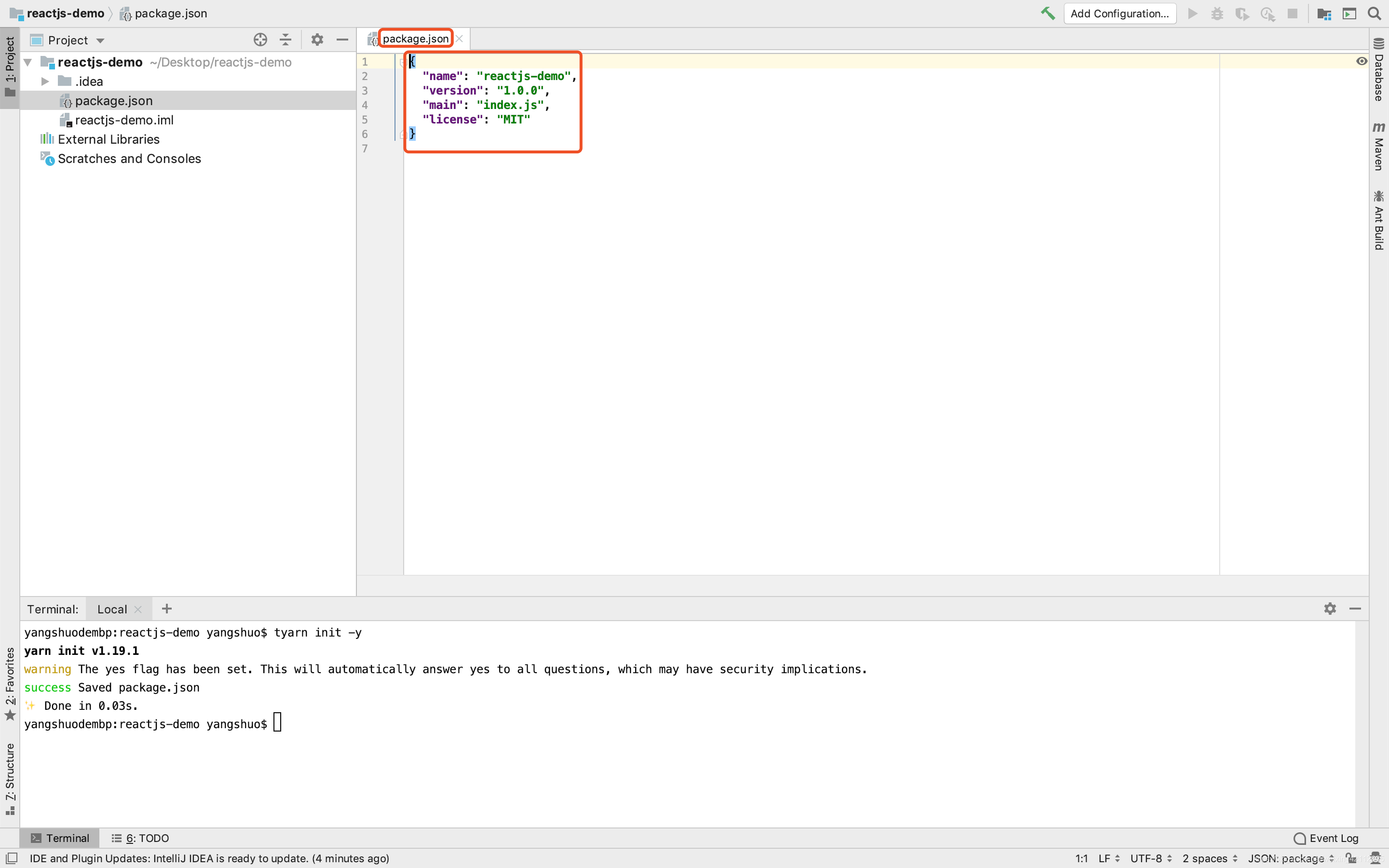
Task: Click the Build Project hammer icon
Action: [x=1048, y=13]
